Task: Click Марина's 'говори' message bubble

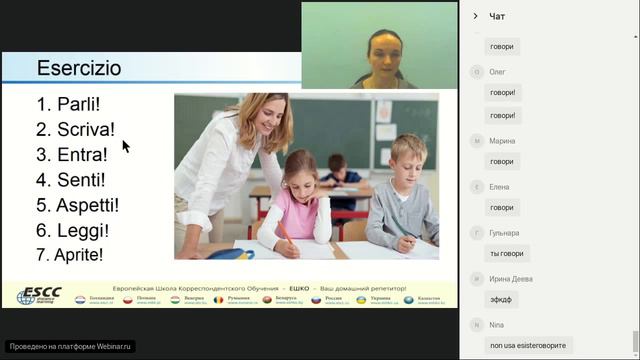Action: (502, 162)
